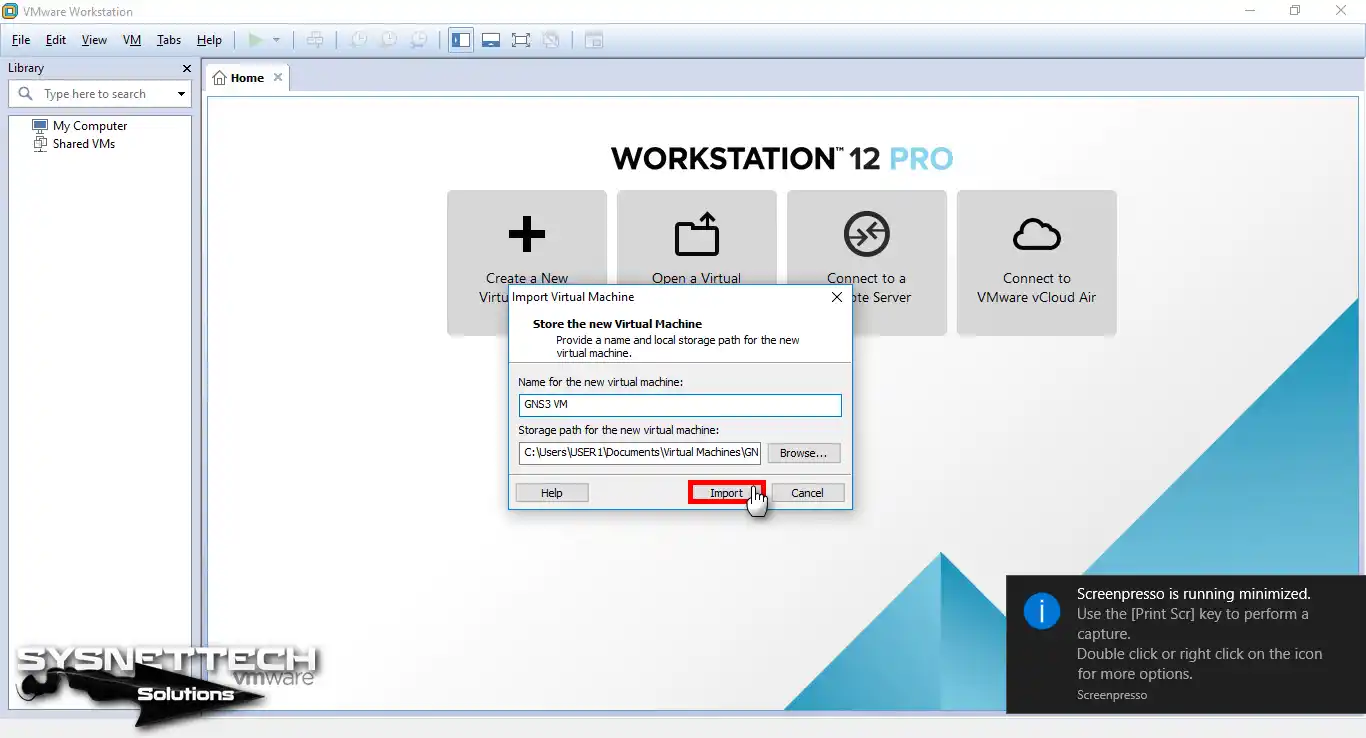Click the Help button in dialog
The image size is (1366, 738).
click(552, 493)
